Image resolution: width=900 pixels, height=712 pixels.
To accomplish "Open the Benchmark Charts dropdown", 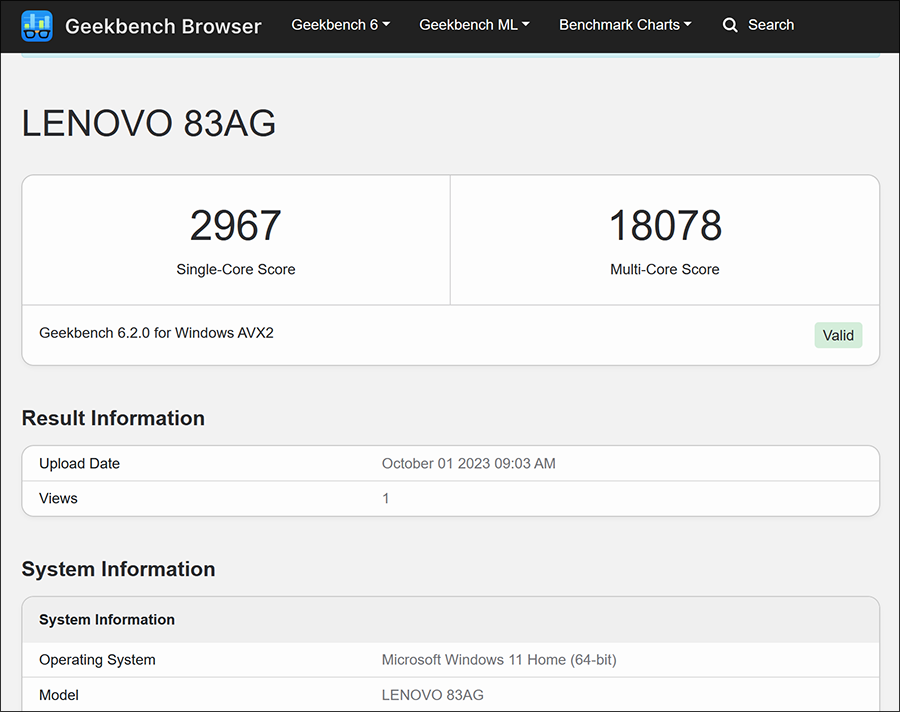I will [x=625, y=25].
